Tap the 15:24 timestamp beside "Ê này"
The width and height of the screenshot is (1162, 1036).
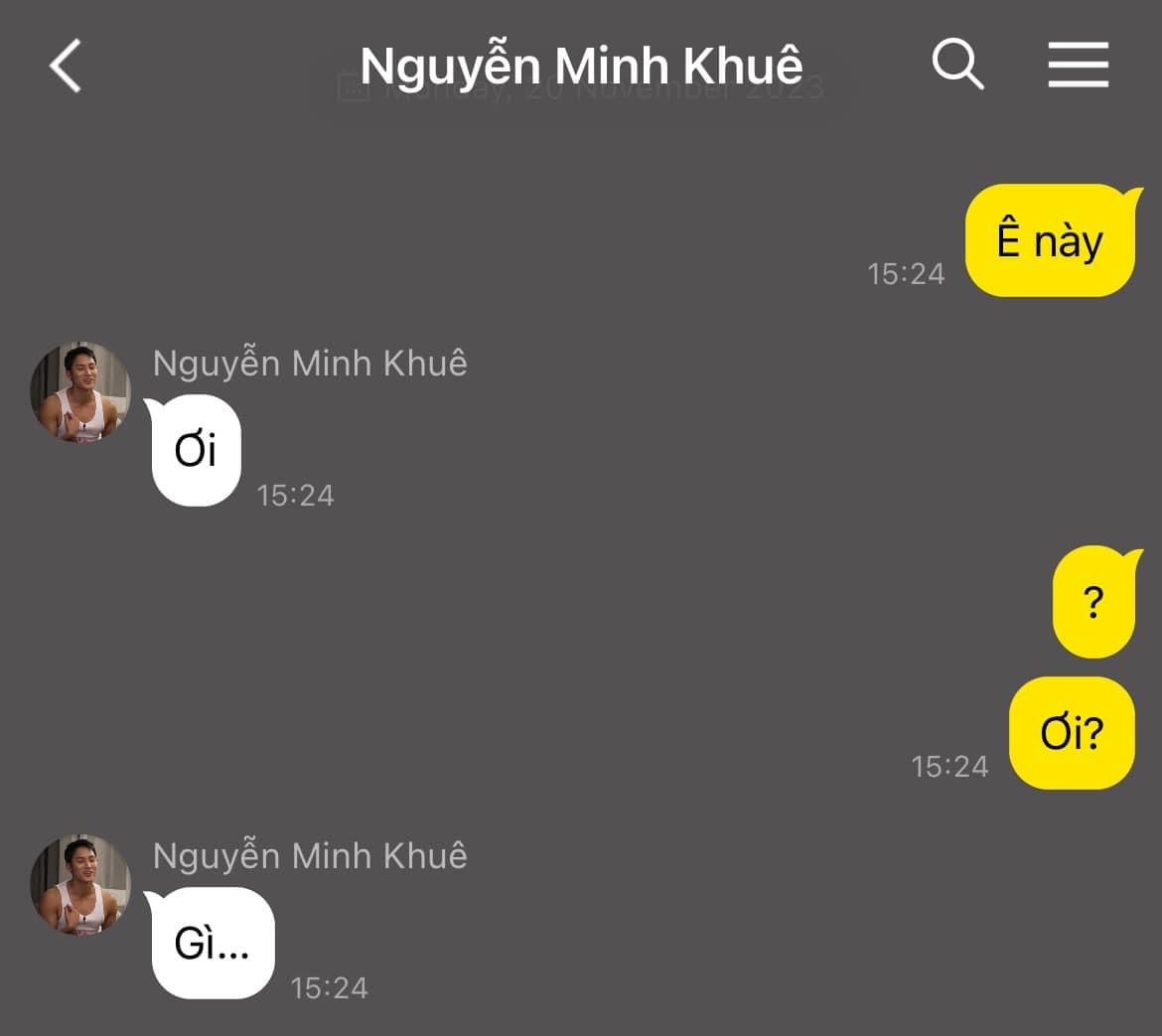906,274
